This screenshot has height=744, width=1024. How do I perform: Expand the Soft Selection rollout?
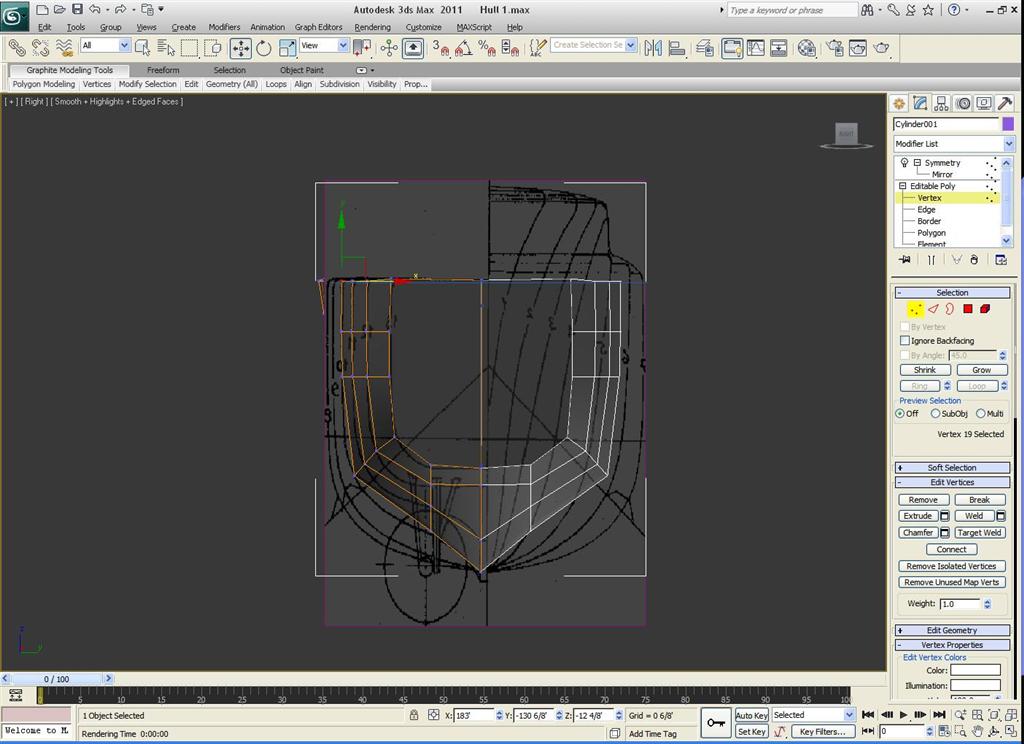pos(952,468)
